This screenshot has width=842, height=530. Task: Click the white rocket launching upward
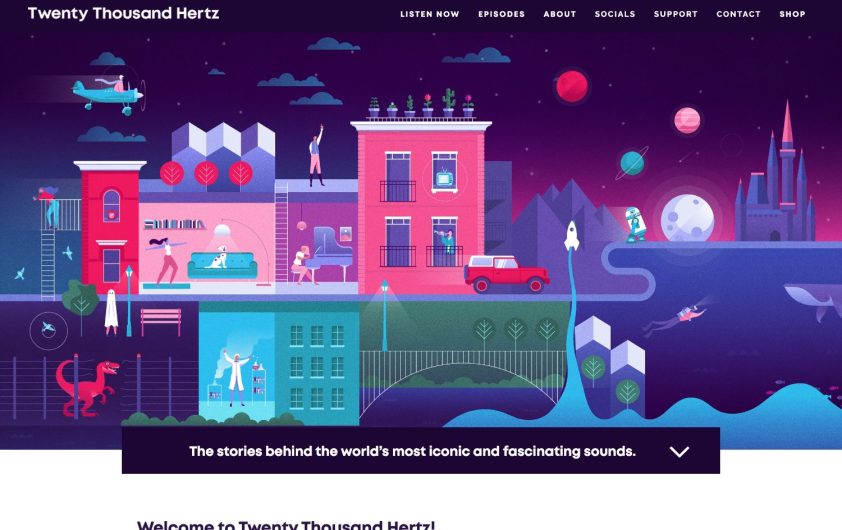click(x=572, y=236)
